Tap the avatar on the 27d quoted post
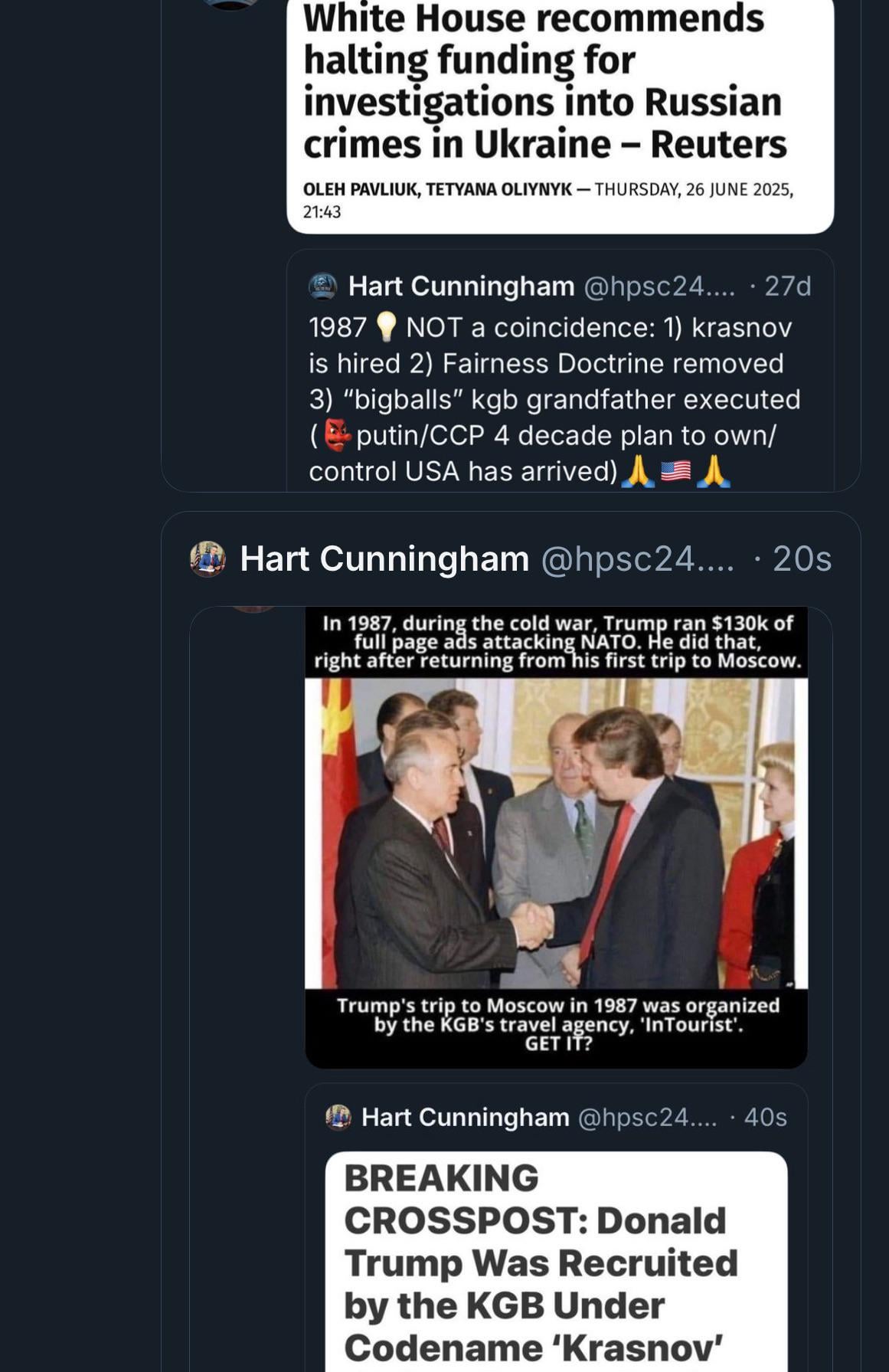 tap(322, 287)
